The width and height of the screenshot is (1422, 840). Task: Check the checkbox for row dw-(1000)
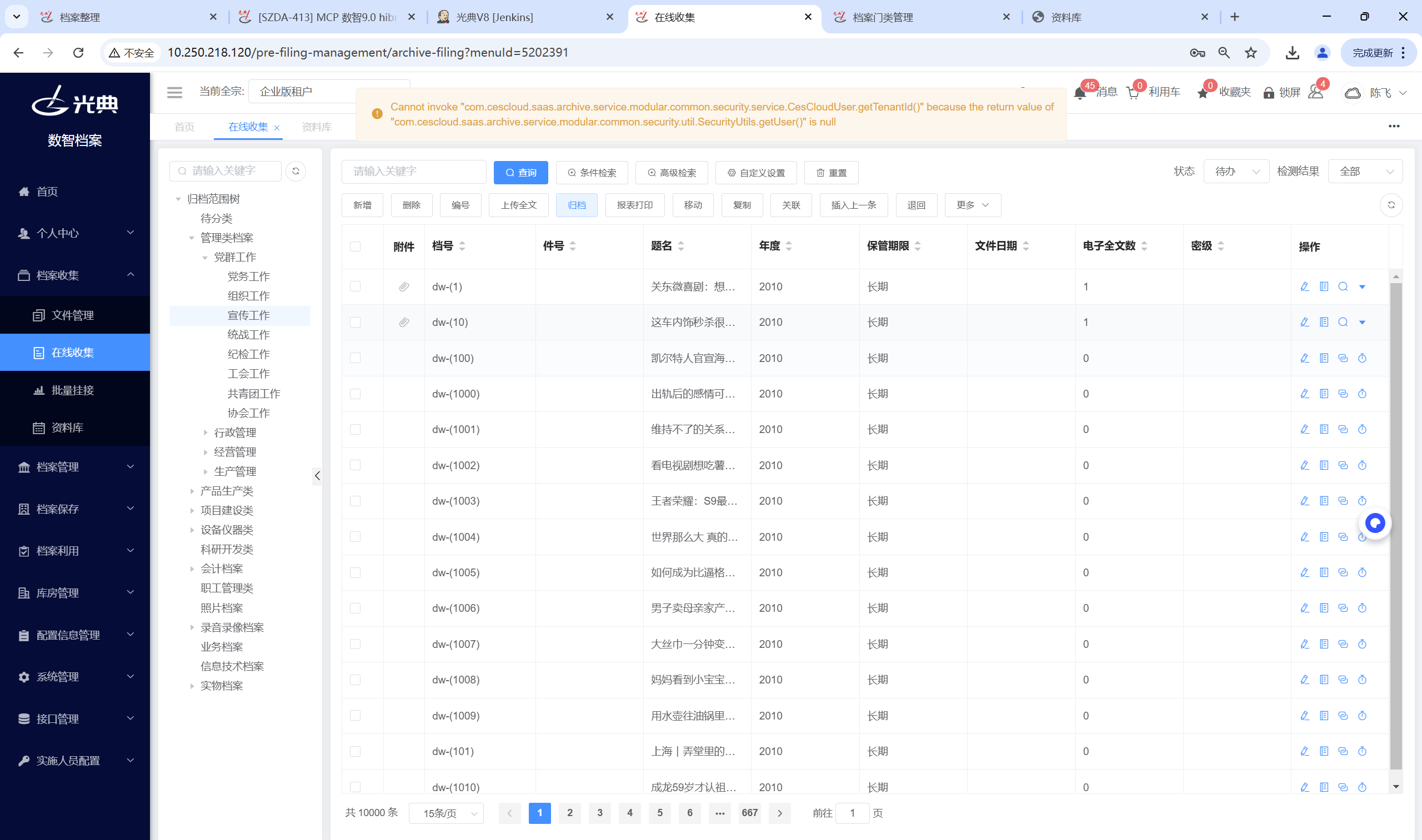pyautogui.click(x=355, y=394)
